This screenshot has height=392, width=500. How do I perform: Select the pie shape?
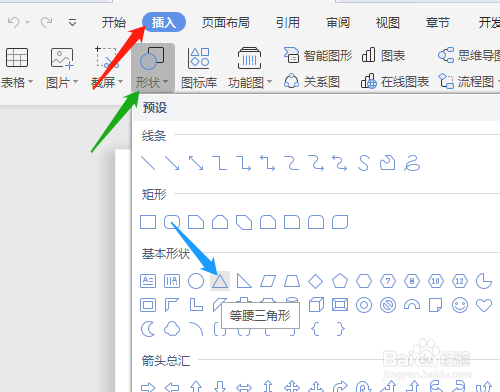[484, 281]
